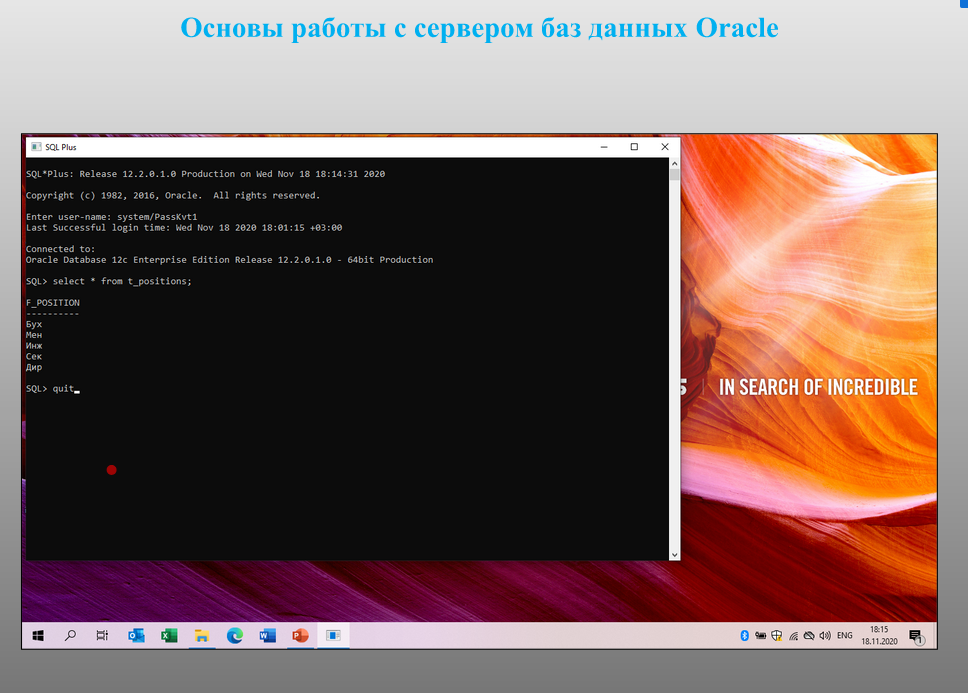Click the SQL Plus scrollbar up arrow
Screen dimensions: 968x693
(674, 164)
